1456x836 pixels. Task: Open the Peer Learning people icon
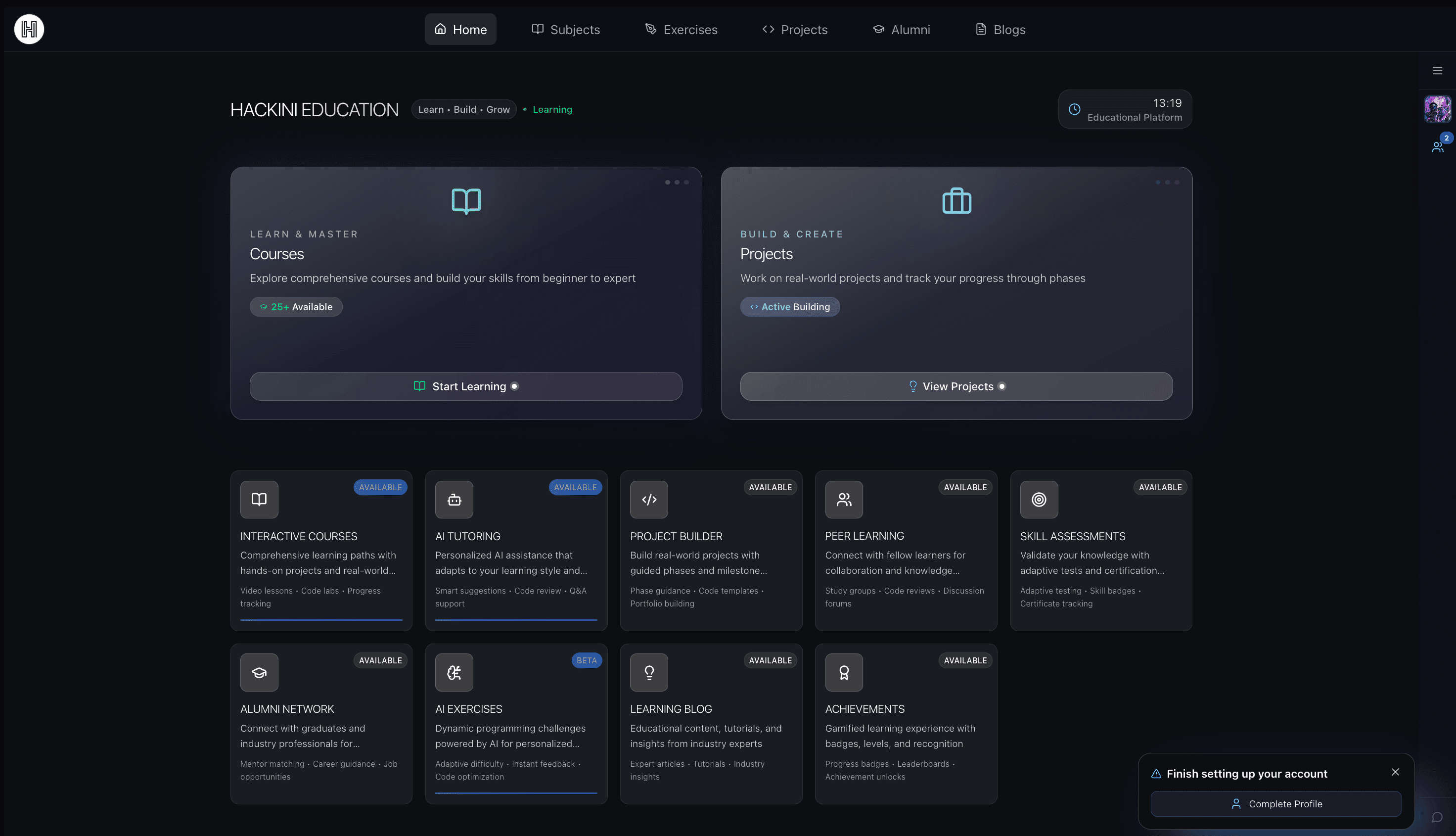coord(844,500)
